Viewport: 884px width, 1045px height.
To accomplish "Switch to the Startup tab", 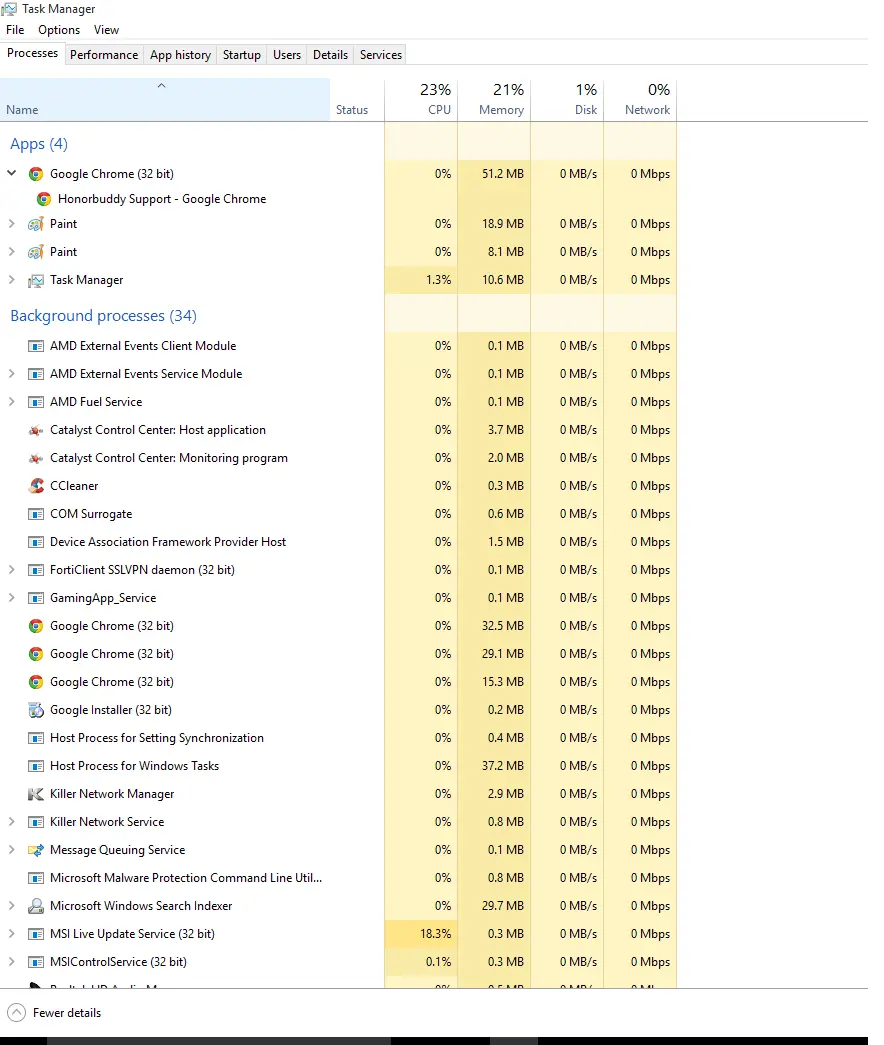I will click(x=241, y=55).
